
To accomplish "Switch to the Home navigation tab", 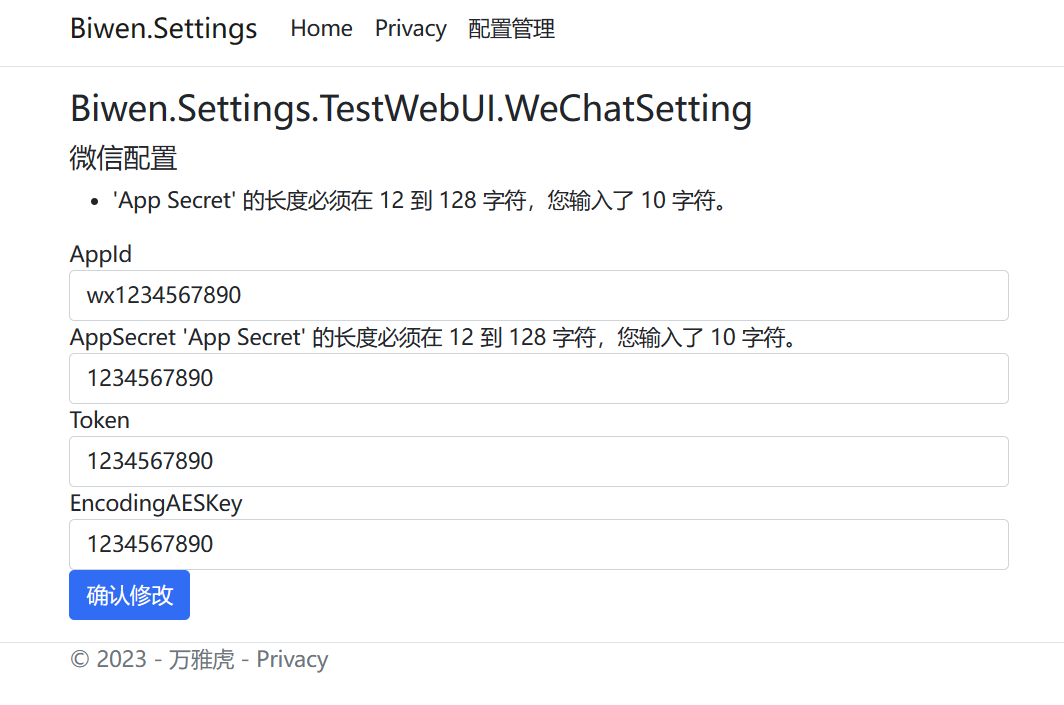I will 321,29.
